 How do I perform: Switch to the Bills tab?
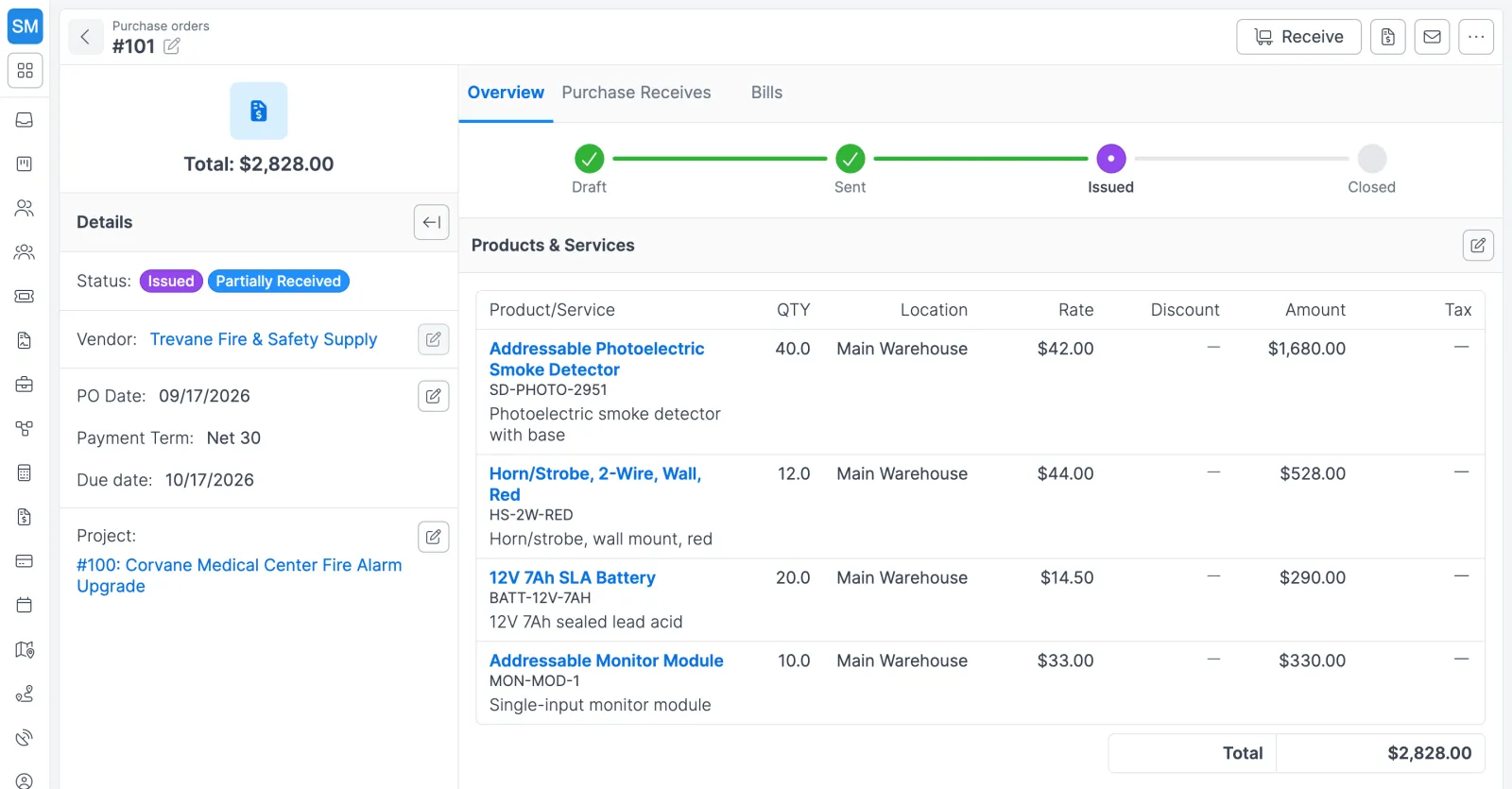pyautogui.click(x=766, y=93)
